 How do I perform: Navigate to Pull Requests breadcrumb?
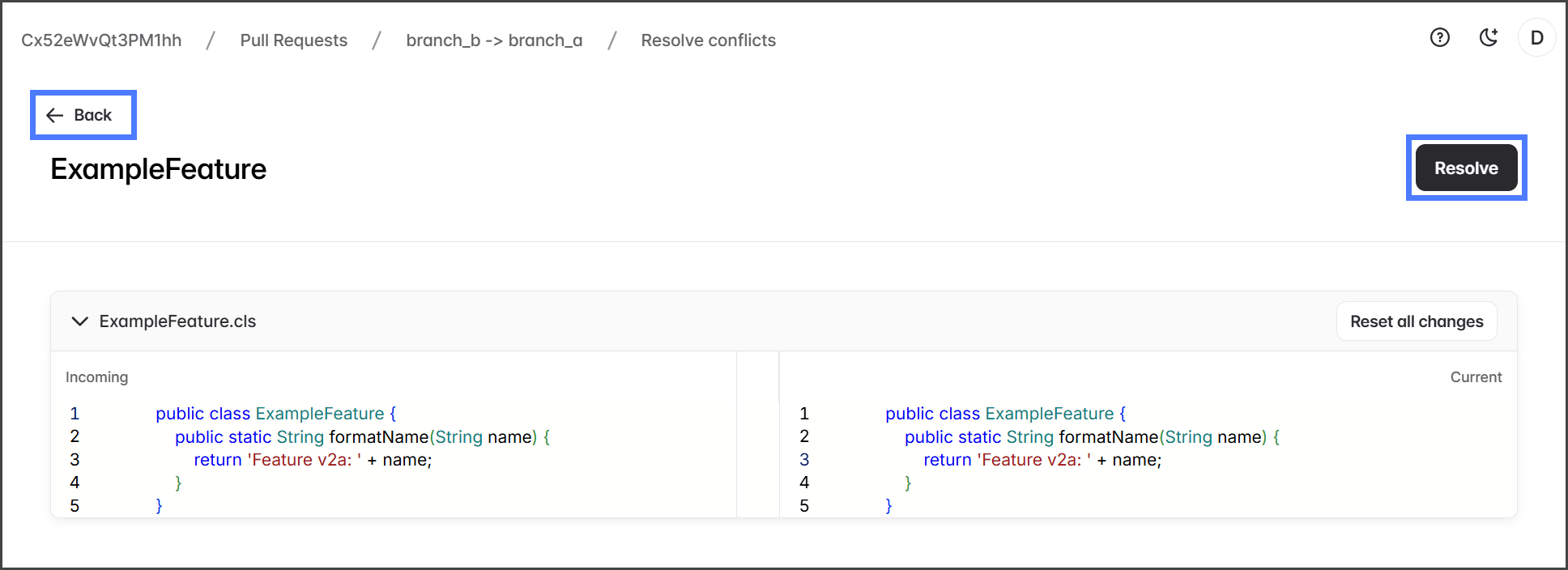coord(293,40)
